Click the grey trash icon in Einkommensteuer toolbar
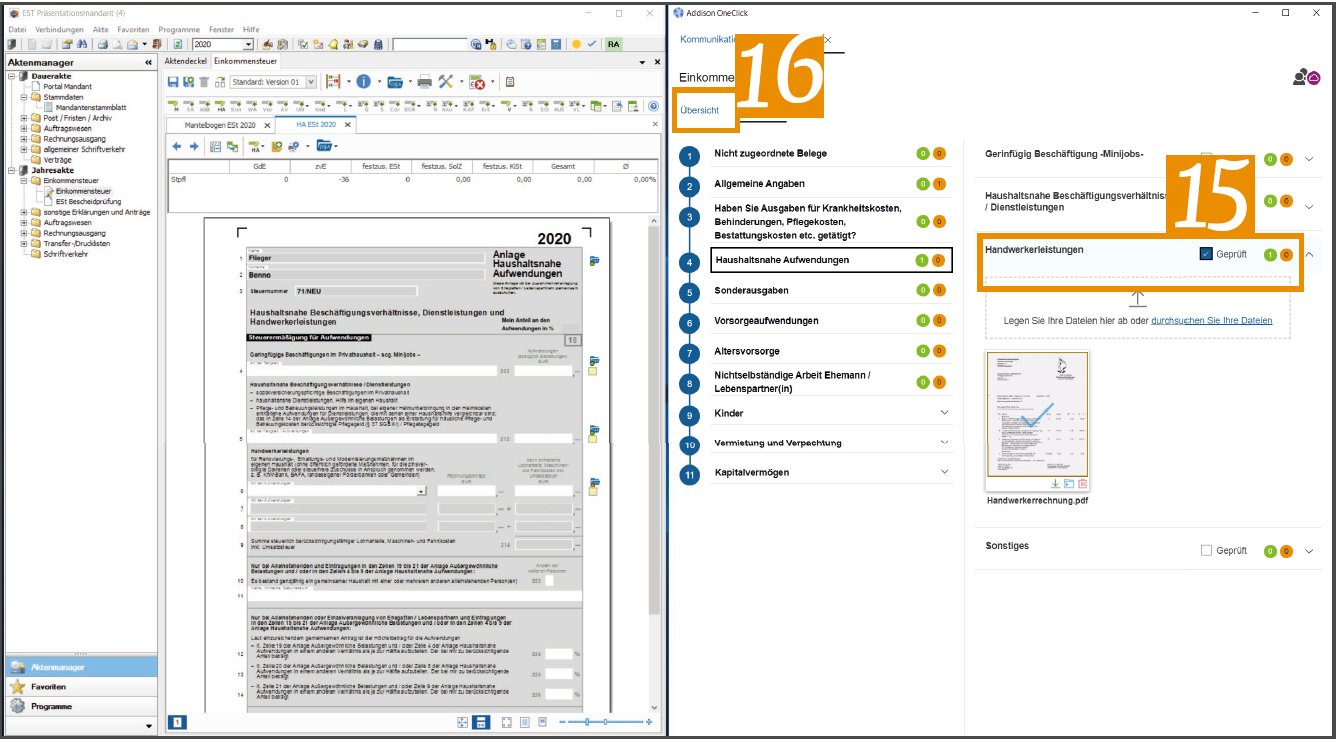The height and width of the screenshot is (743, 1339). pyautogui.click(x=204, y=82)
